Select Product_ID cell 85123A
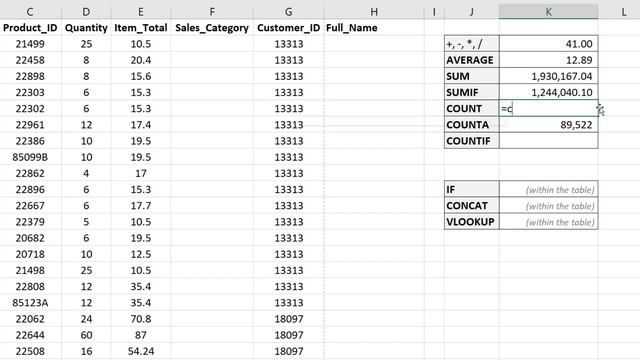The width and height of the screenshot is (640, 360). tap(30, 303)
